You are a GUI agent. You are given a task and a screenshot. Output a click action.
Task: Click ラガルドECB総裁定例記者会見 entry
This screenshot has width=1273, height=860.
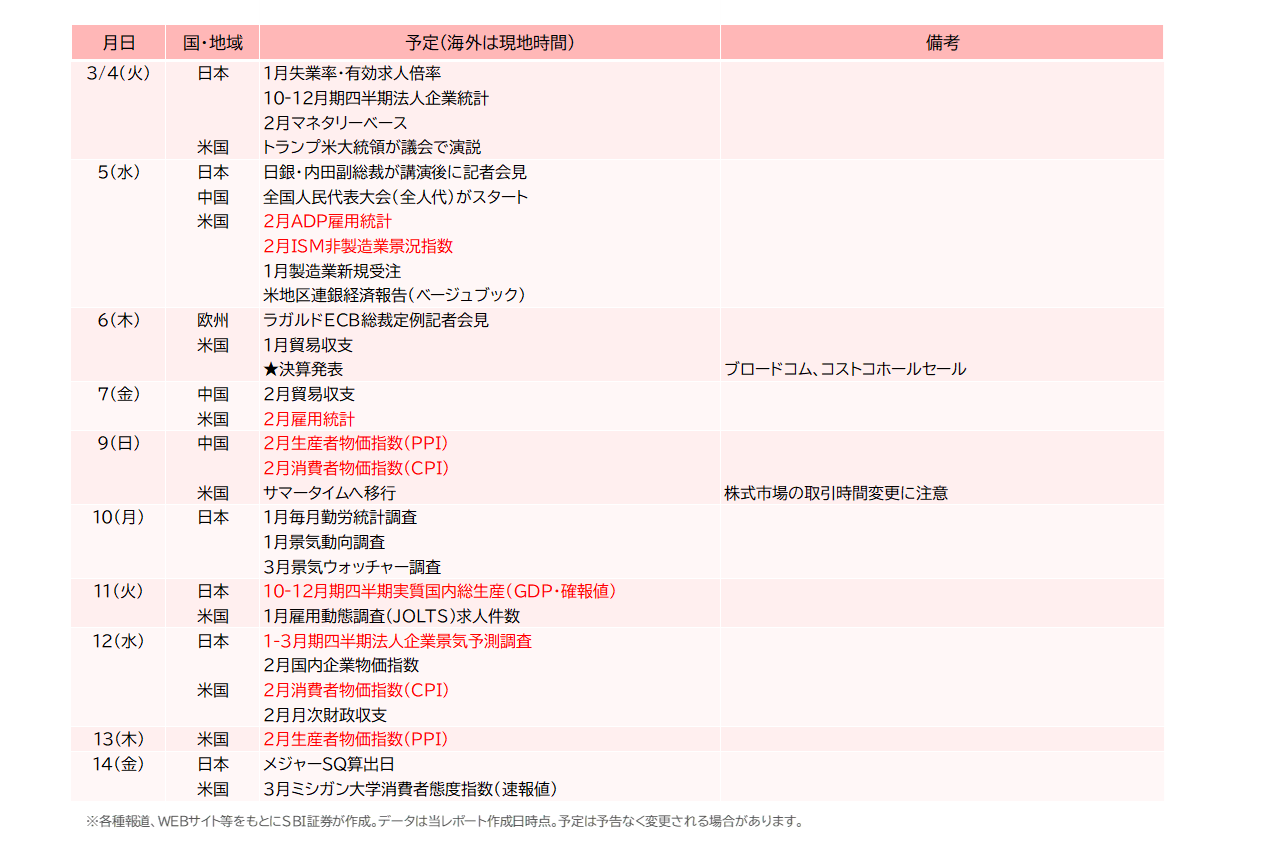(x=376, y=320)
